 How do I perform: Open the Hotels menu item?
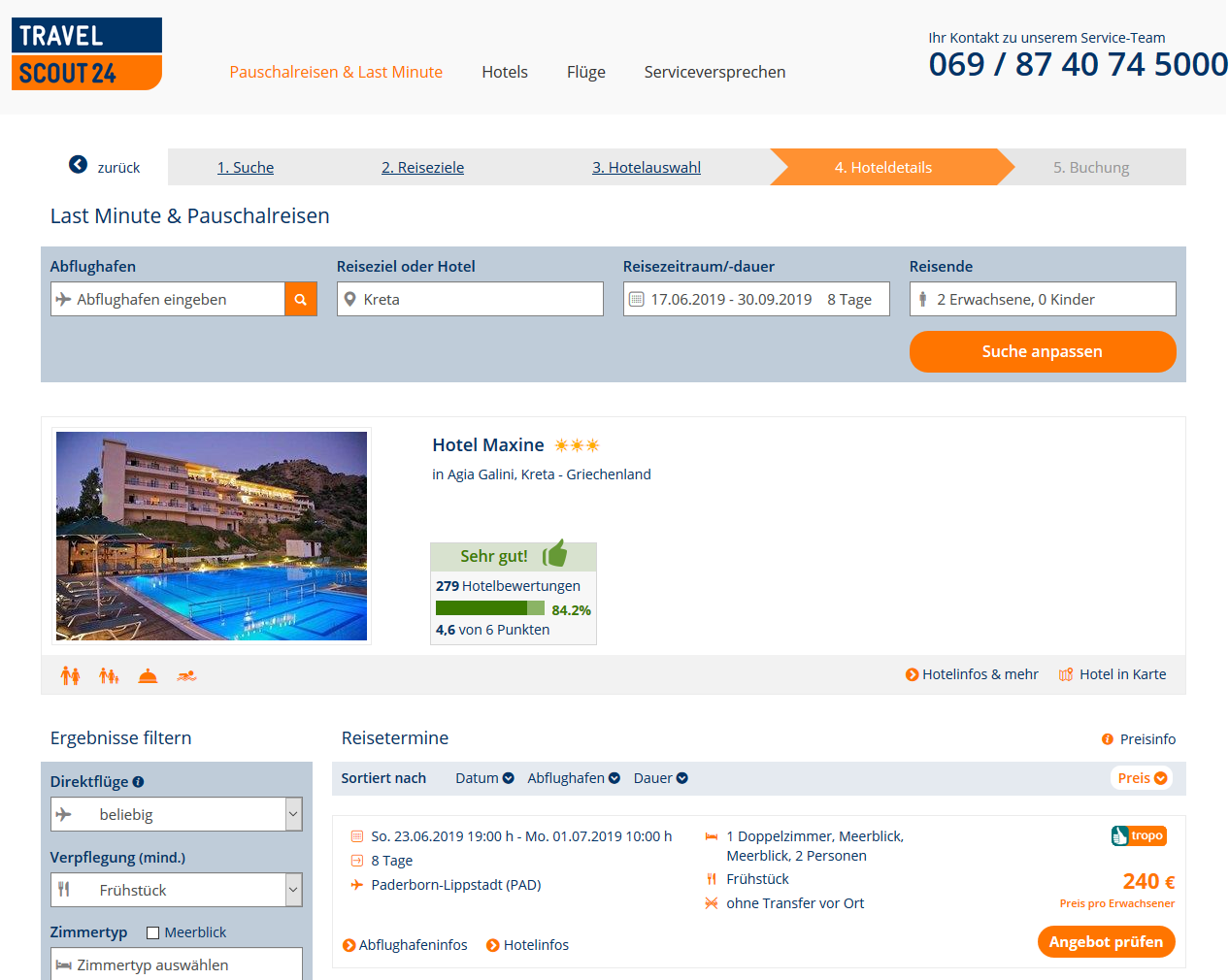[505, 72]
